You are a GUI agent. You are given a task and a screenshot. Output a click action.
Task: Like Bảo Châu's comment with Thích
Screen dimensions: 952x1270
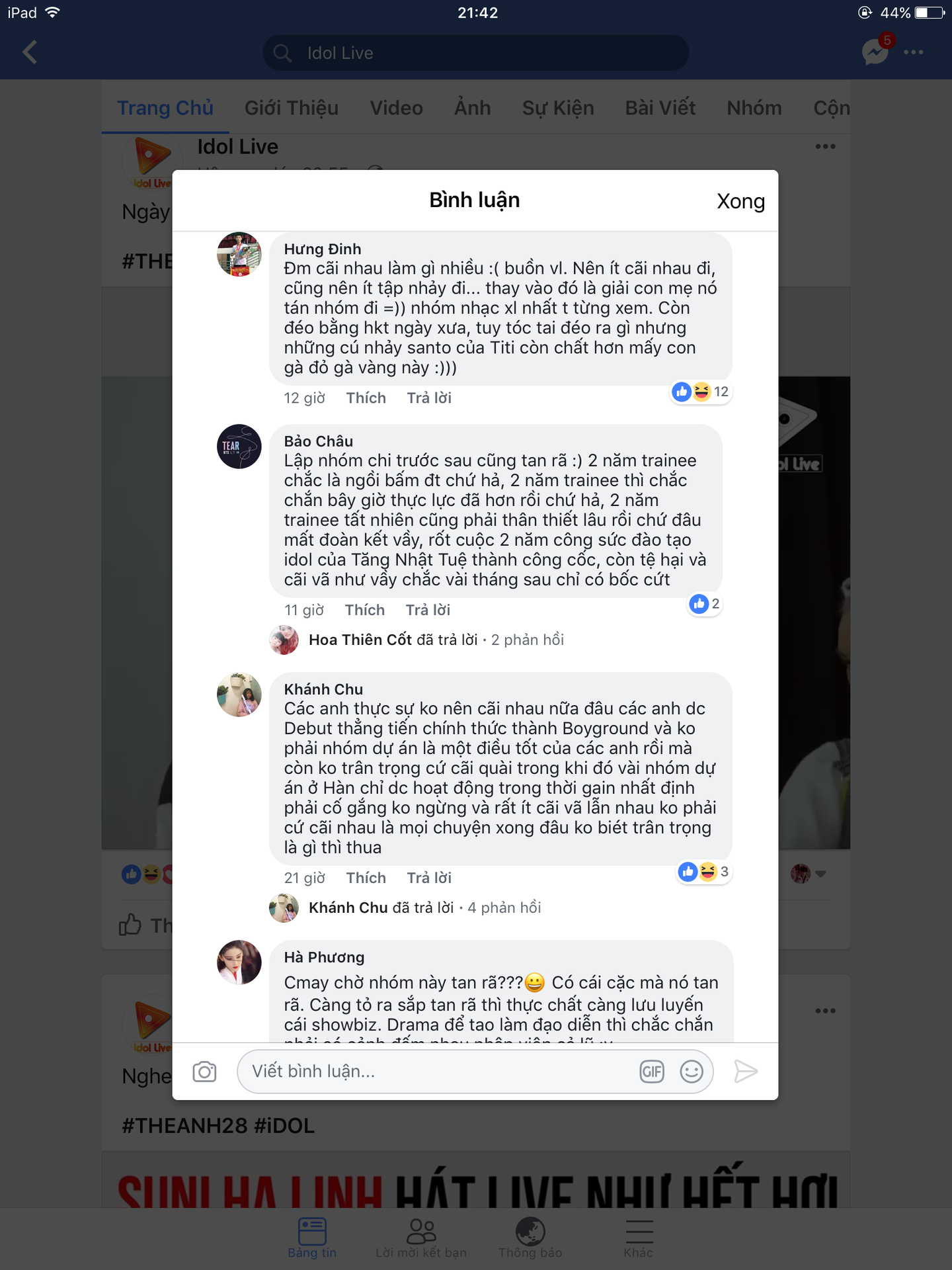[365, 610]
